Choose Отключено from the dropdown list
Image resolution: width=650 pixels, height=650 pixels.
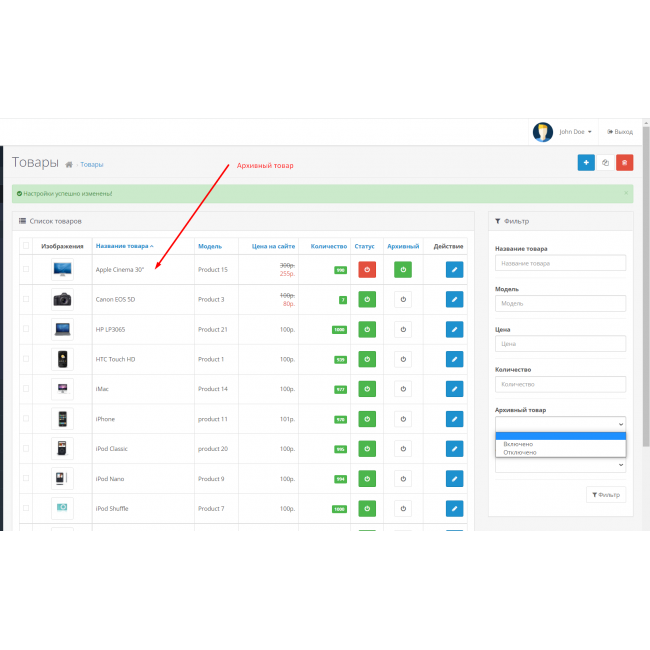click(520, 452)
